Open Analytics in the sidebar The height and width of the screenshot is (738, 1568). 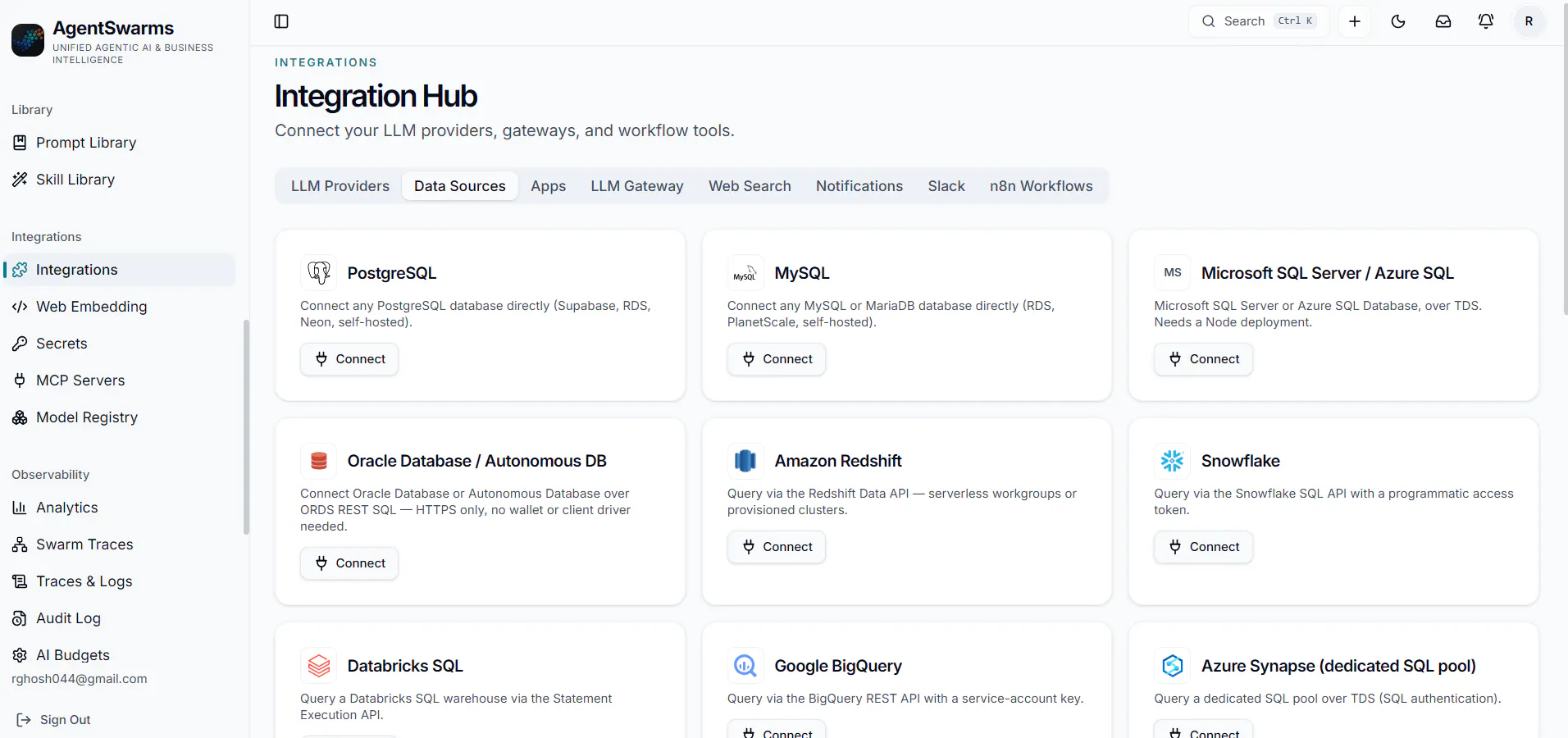click(x=120, y=508)
